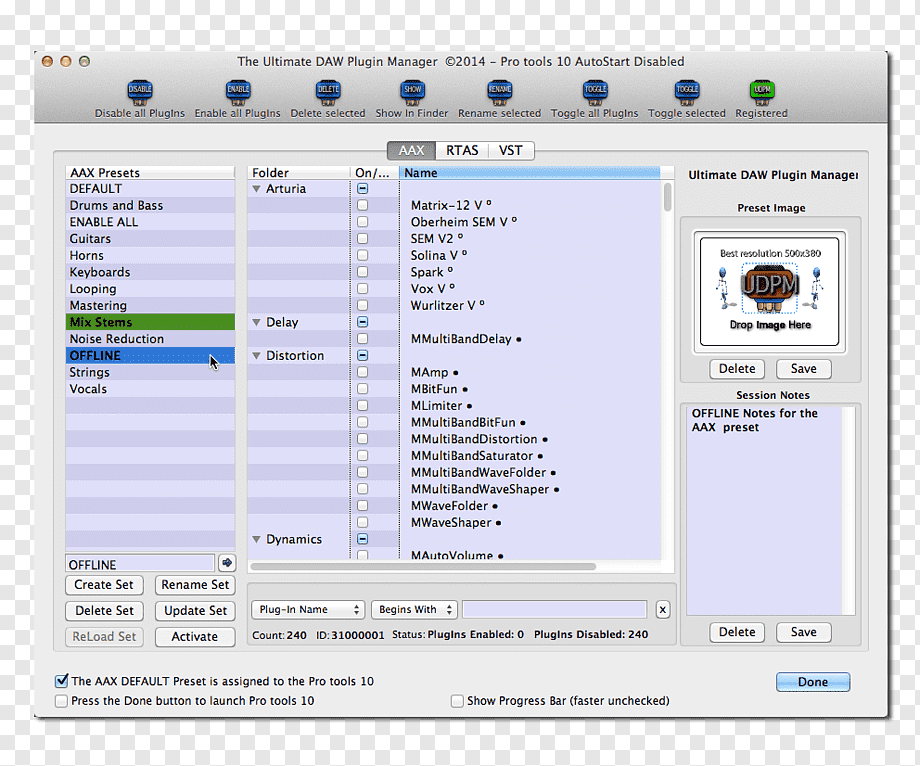Check Show Progress Bar checkbox
Viewport: 920px width, 766px height.
(457, 701)
